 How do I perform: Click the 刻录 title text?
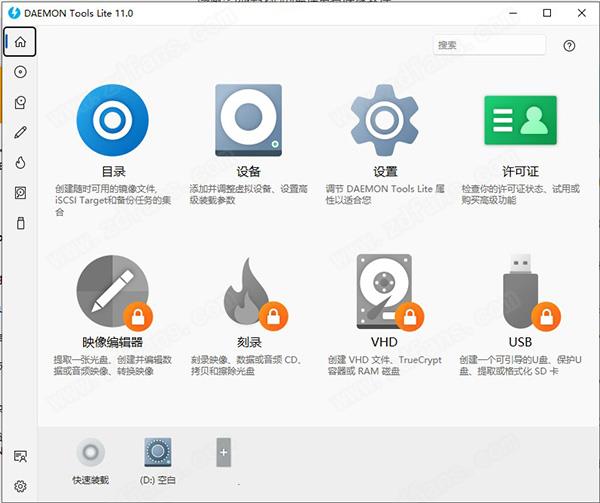(249, 342)
